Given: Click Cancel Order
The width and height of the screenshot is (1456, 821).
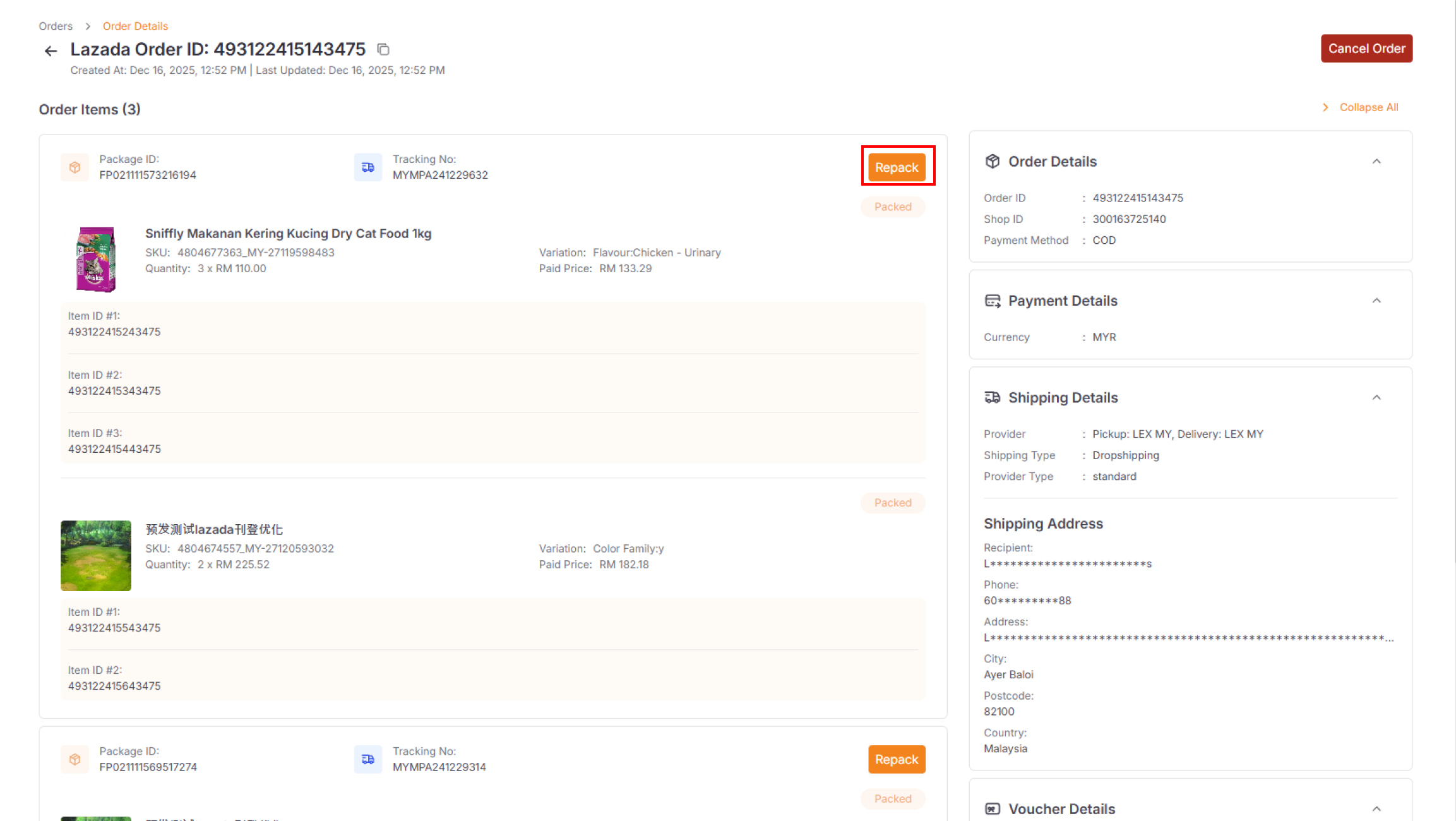Looking at the screenshot, I should [1366, 48].
